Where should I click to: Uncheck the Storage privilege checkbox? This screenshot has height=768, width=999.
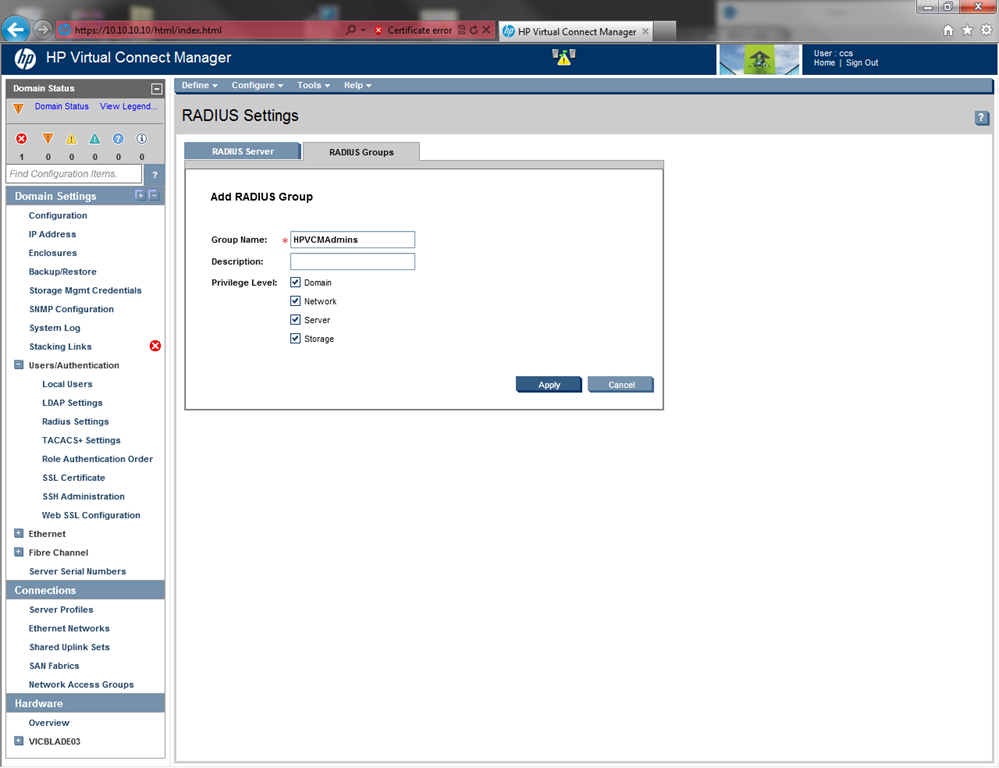(x=295, y=338)
